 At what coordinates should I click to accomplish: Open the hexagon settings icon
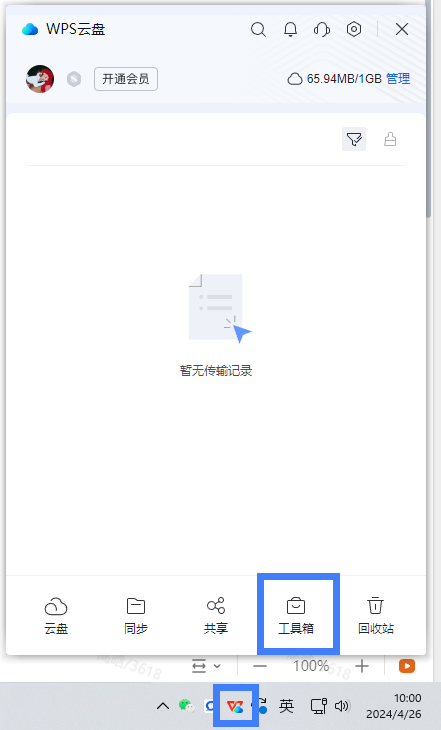tap(354, 29)
